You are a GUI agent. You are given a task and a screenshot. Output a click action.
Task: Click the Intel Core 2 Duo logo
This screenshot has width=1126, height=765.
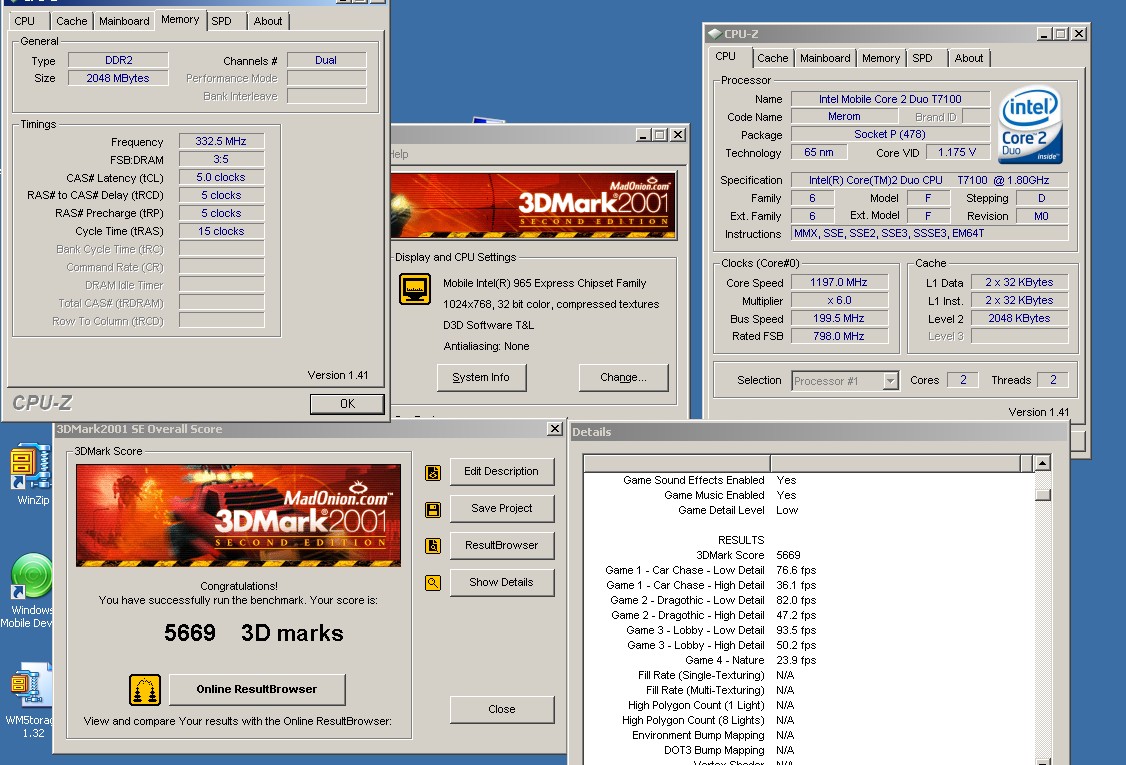1030,124
